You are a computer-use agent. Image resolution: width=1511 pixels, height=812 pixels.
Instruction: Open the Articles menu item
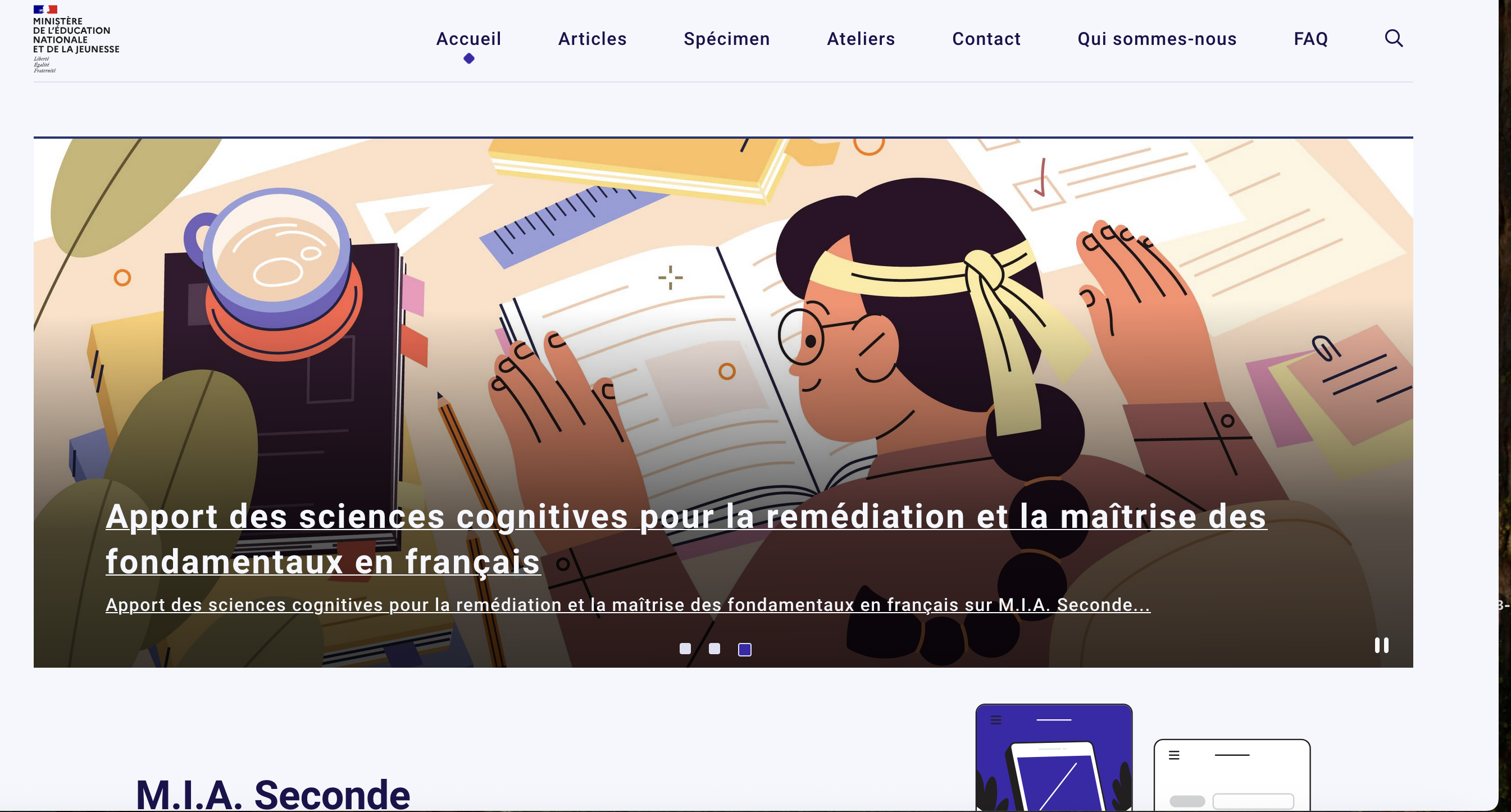[593, 39]
